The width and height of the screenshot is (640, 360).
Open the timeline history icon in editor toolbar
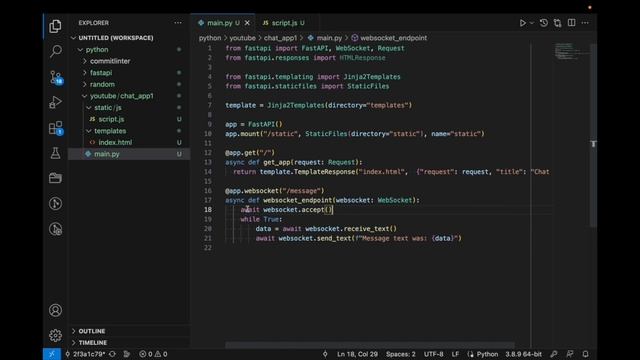tap(544, 23)
